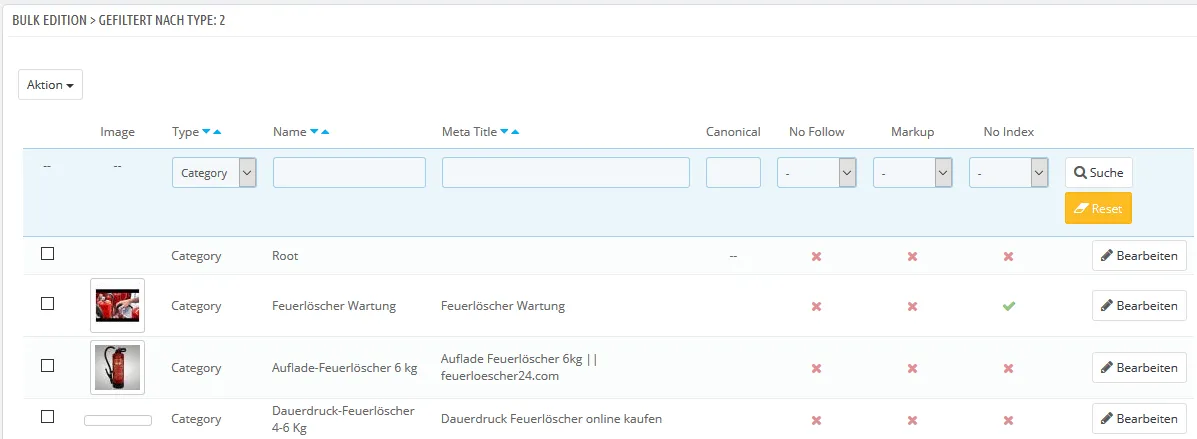This screenshot has height=439, width=1197.
Task: Sort Meta Title column descending arrow
Action: [504, 132]
